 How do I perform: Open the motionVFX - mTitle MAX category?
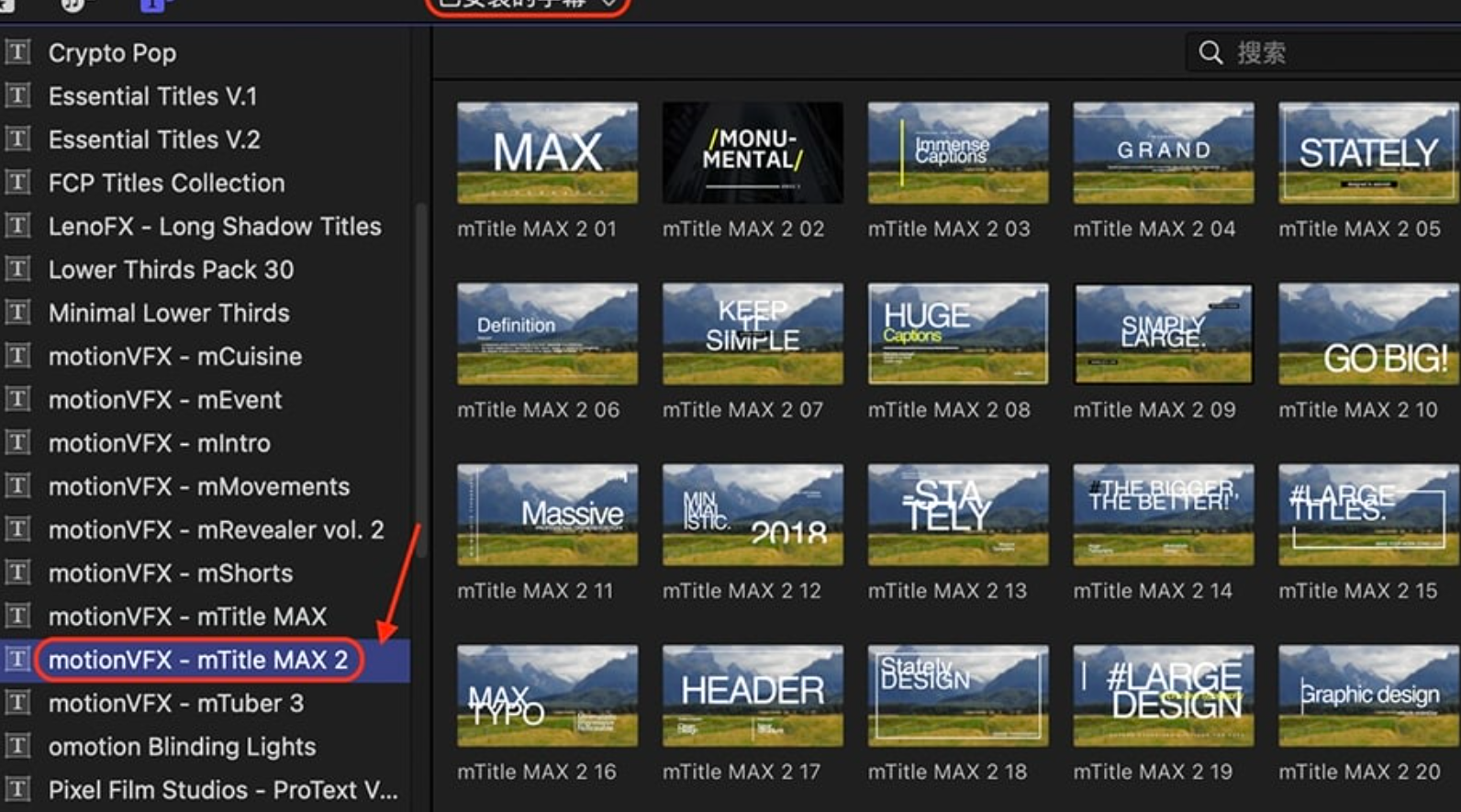(x=187, y=617)
